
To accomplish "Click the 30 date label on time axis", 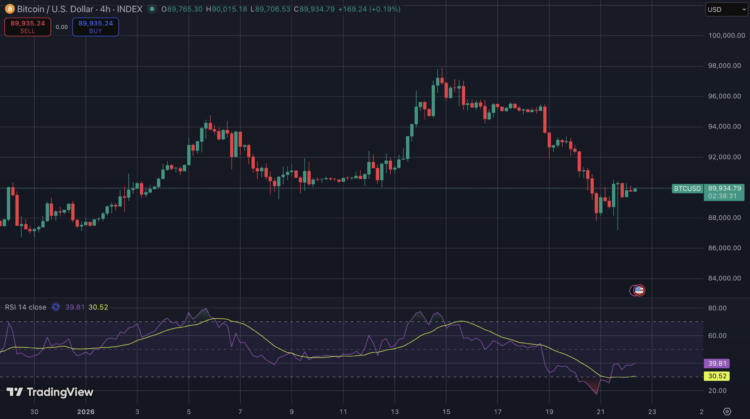I will pyautogui.click(x=34, y=411).
